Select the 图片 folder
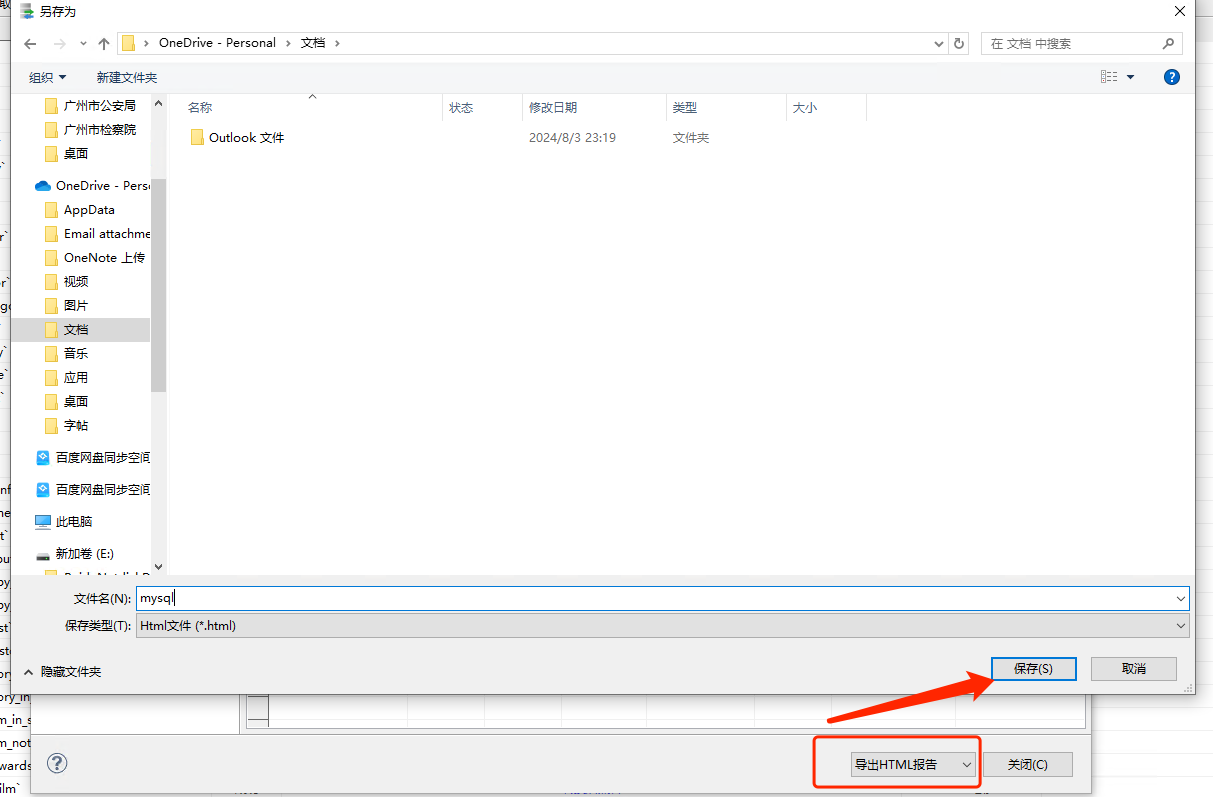The image size is (1213, 797). tap(76, 305)
